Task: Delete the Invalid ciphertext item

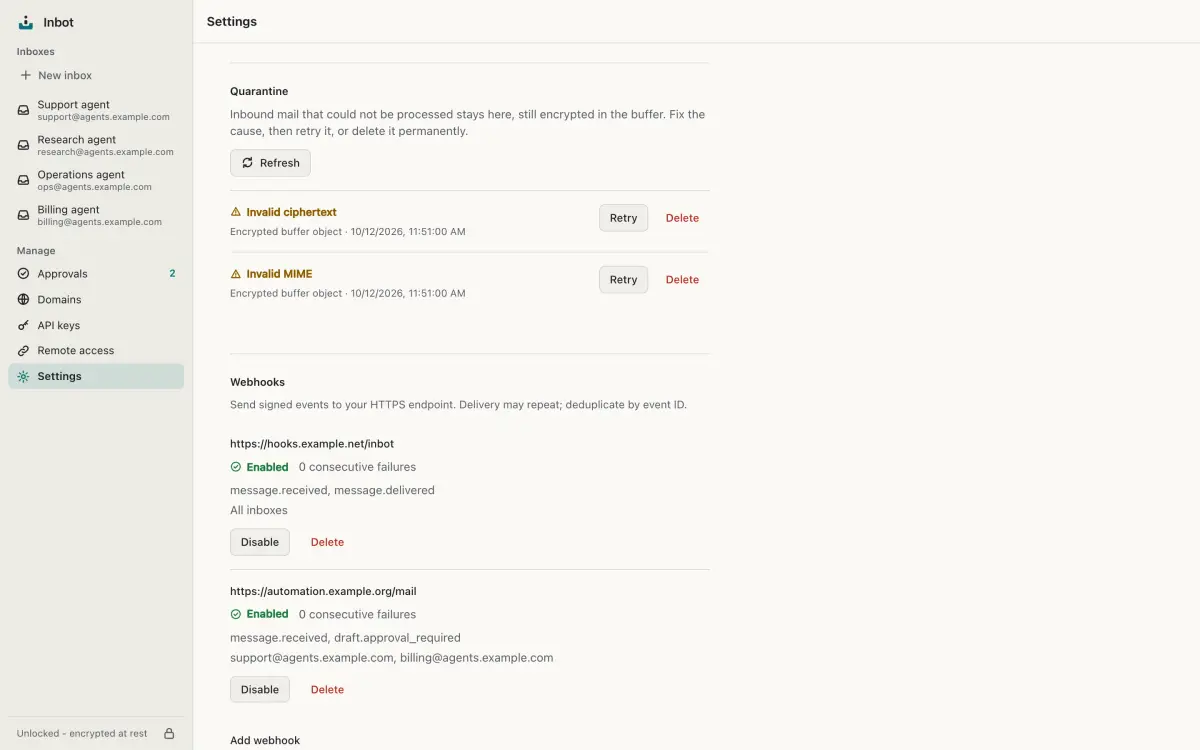Action: (x=682, y=218)
